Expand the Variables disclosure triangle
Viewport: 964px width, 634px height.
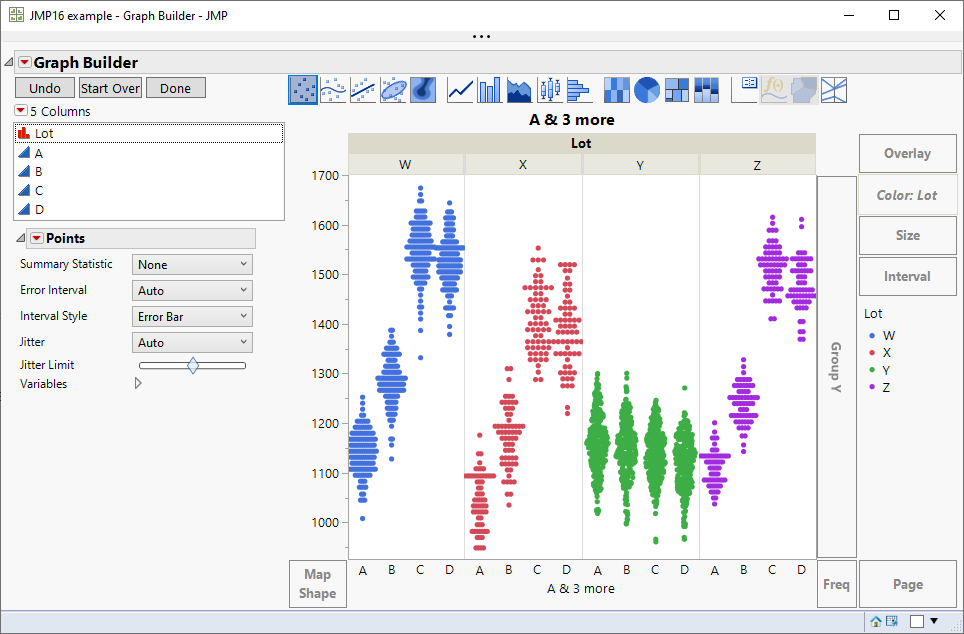click(137, 382)
